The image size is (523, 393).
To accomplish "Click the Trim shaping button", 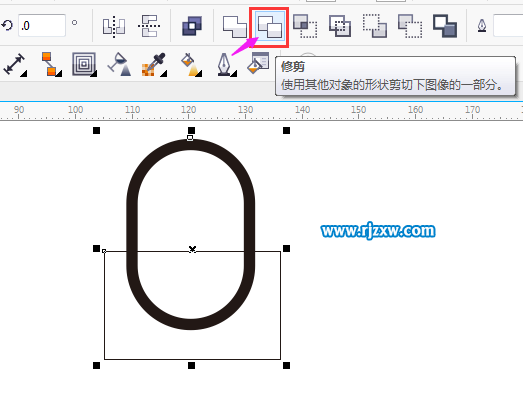I will pyautogui.click(x=270, y=26).
